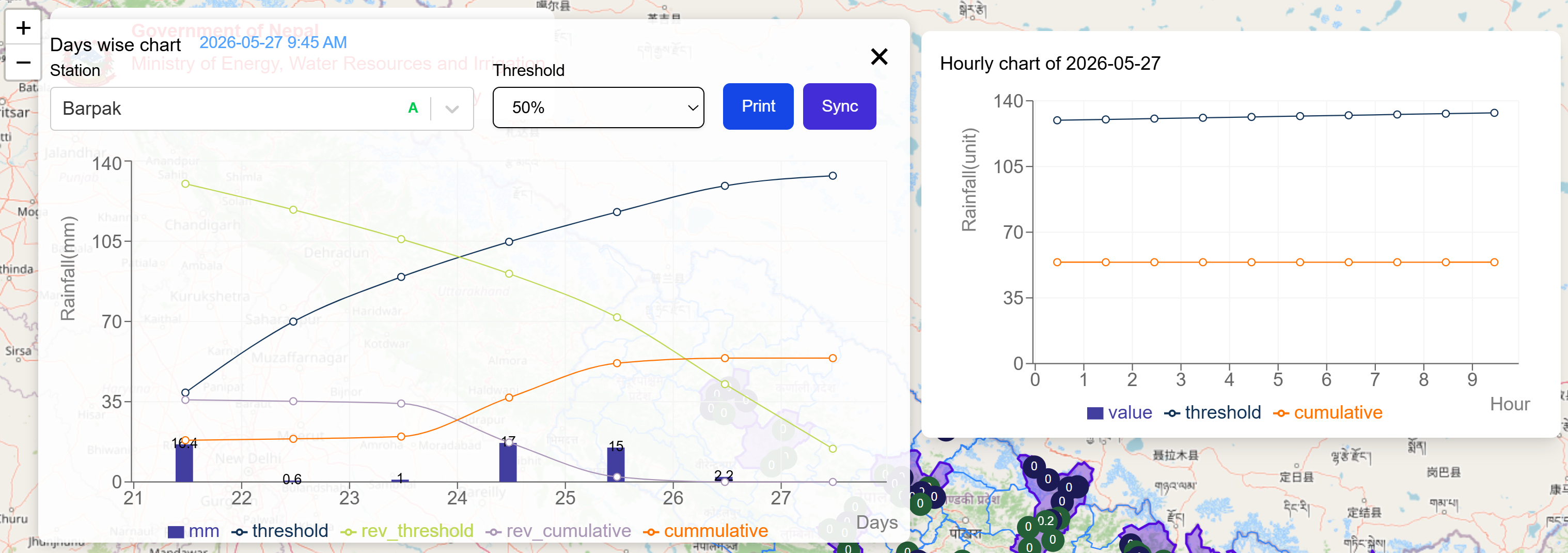This screenshot has width=1568, height=553.
Task: Click the green A status indicator
Action: pyautogui.click(x=413, y=109)
